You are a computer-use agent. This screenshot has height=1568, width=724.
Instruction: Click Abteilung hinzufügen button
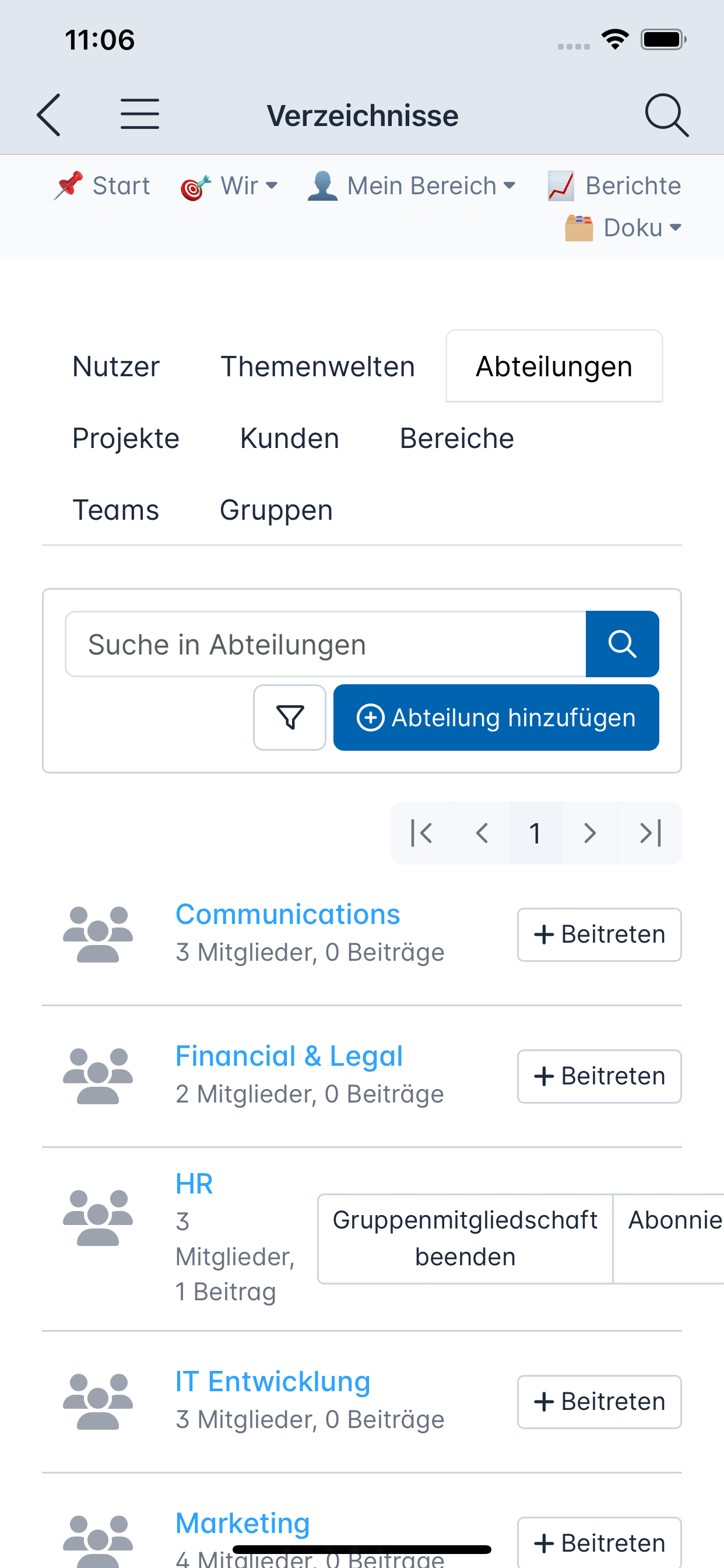(x=496, y=717)
